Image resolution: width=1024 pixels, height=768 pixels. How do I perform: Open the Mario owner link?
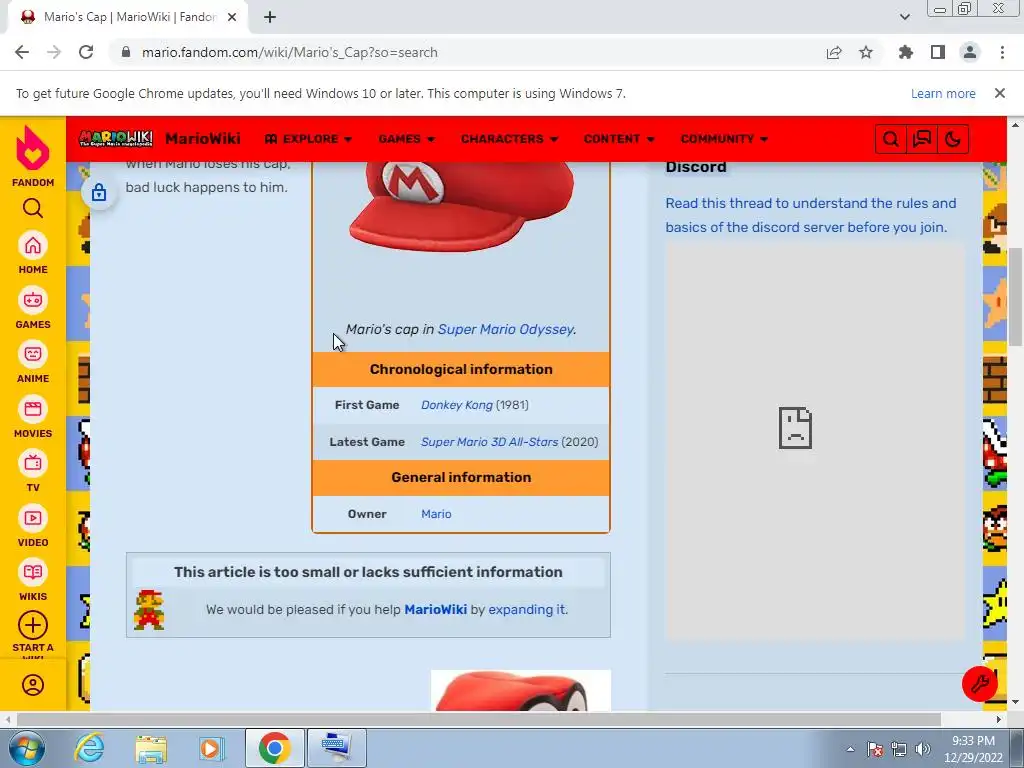[x=436, y=514]
